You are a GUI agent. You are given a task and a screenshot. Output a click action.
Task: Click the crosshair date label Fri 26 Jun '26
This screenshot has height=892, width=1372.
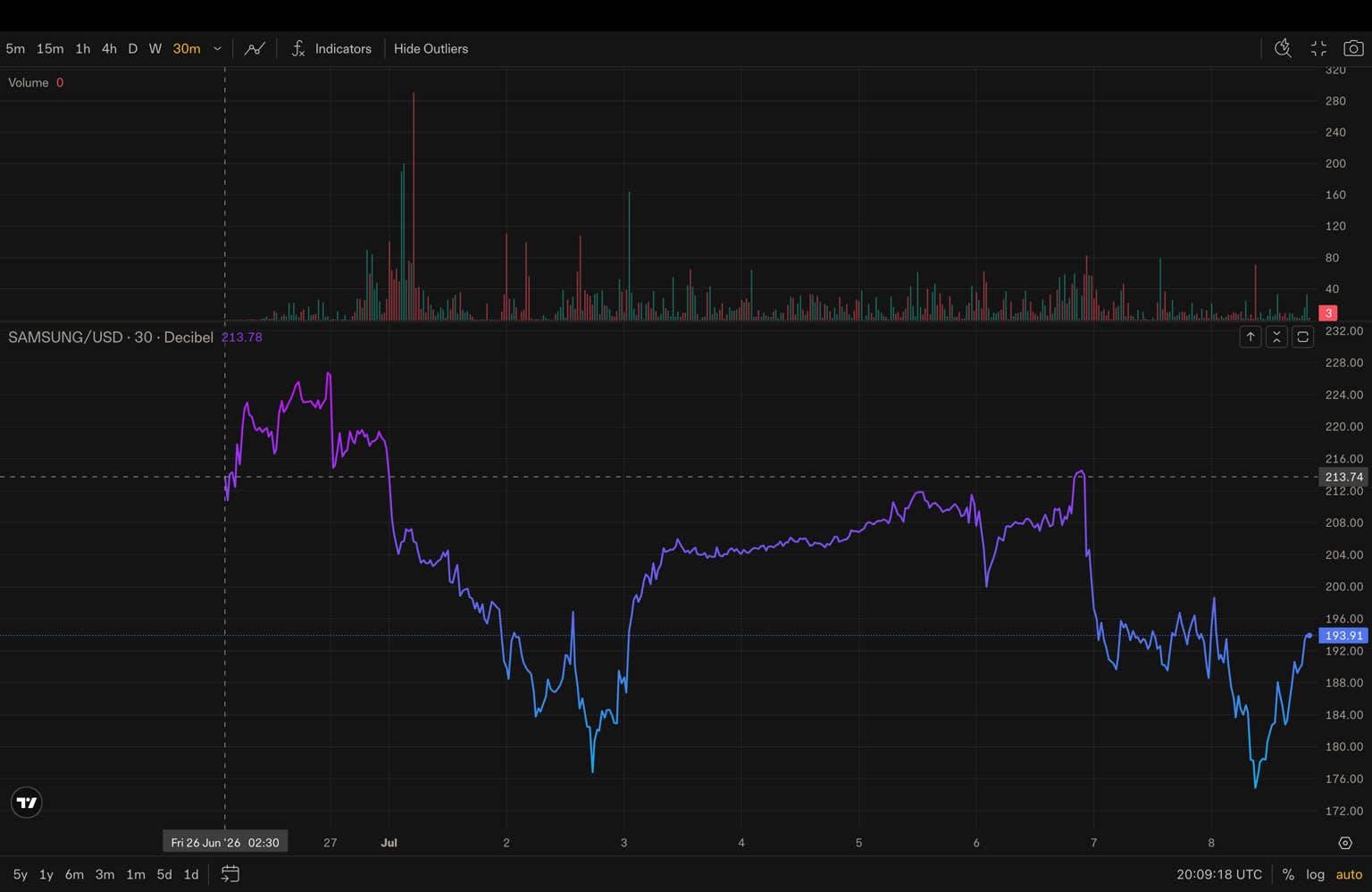(x=225, y=843)
